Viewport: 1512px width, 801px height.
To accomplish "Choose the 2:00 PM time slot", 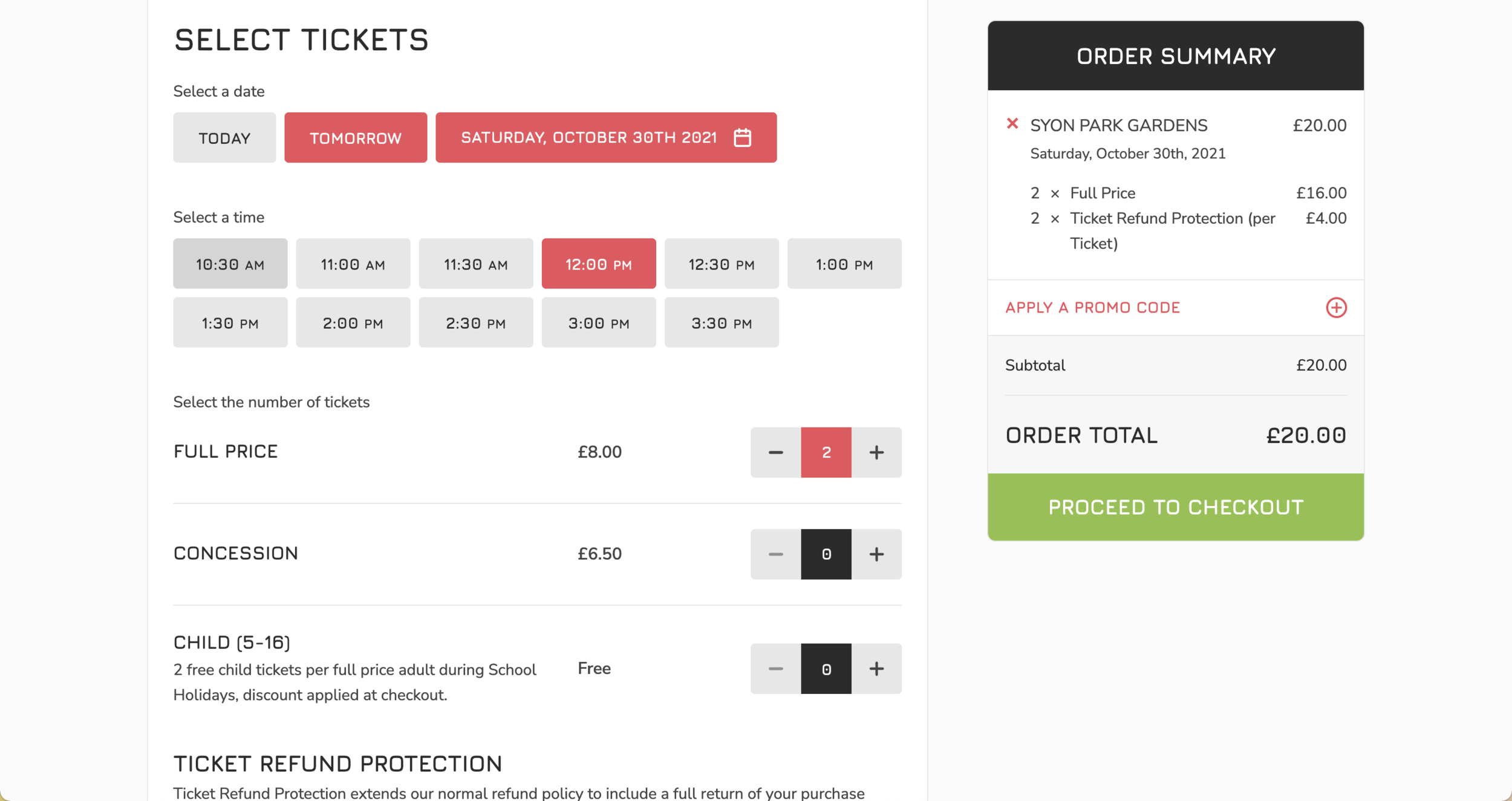I will tap(353, 323).
